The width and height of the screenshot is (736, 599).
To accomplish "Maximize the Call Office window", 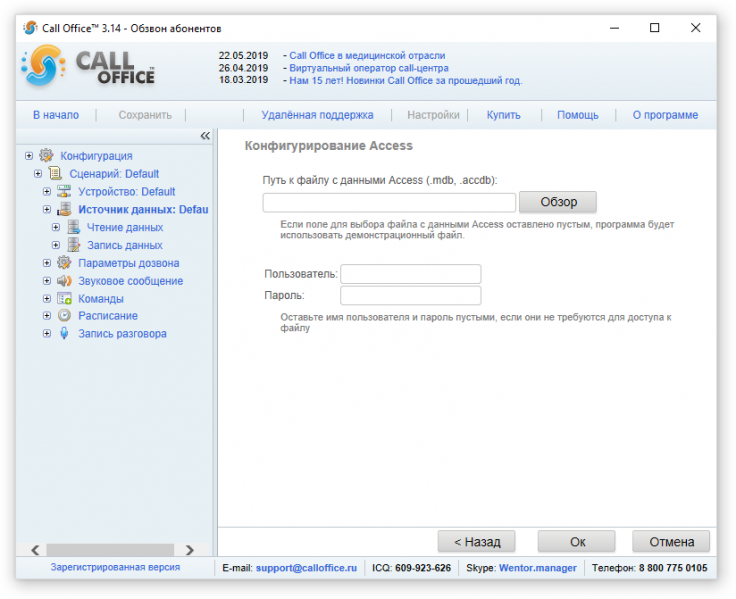I will tap(654, 28).
